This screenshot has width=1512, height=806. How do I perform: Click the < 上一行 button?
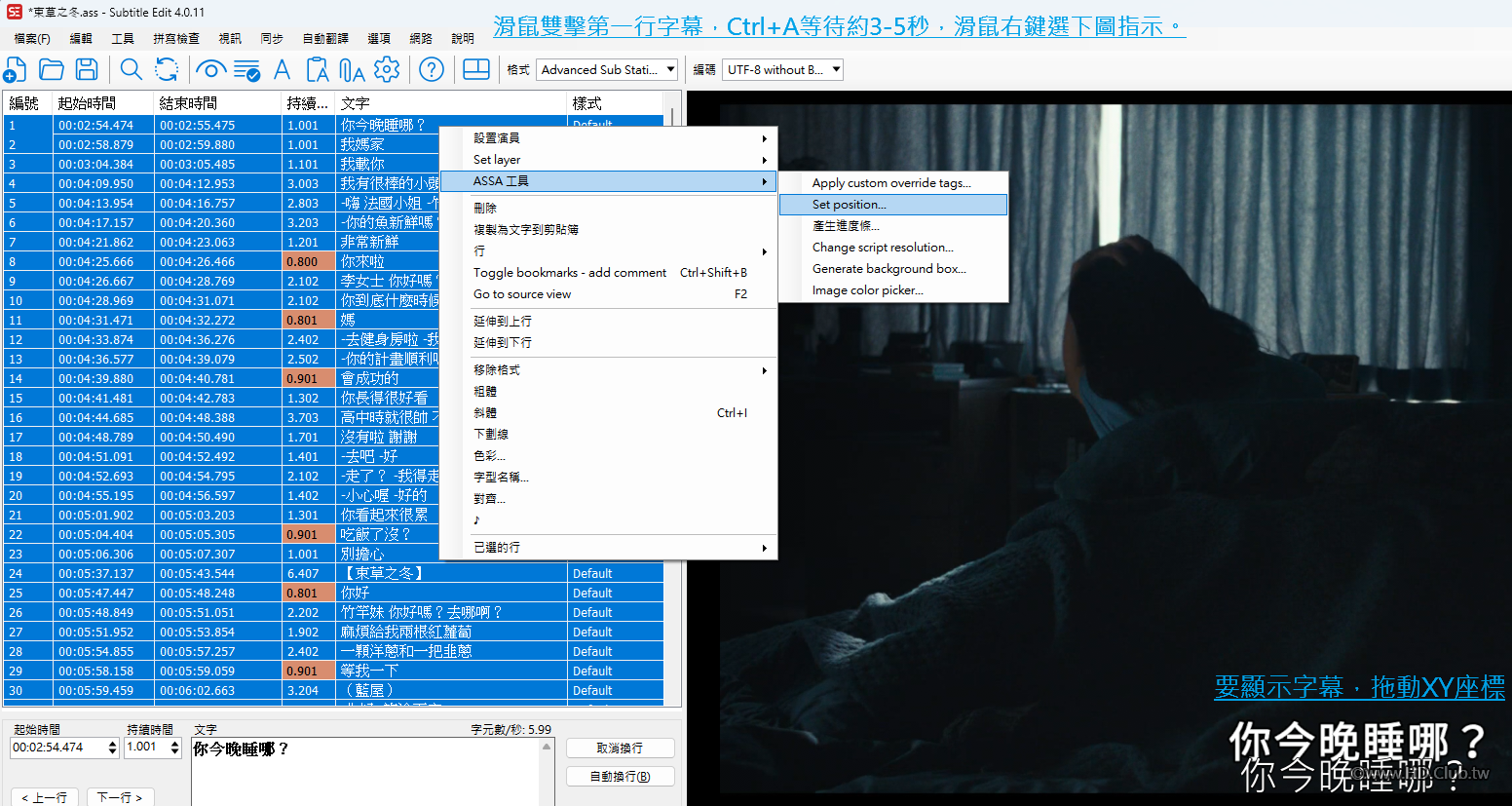pyautogui.click(x=46, y=797)
